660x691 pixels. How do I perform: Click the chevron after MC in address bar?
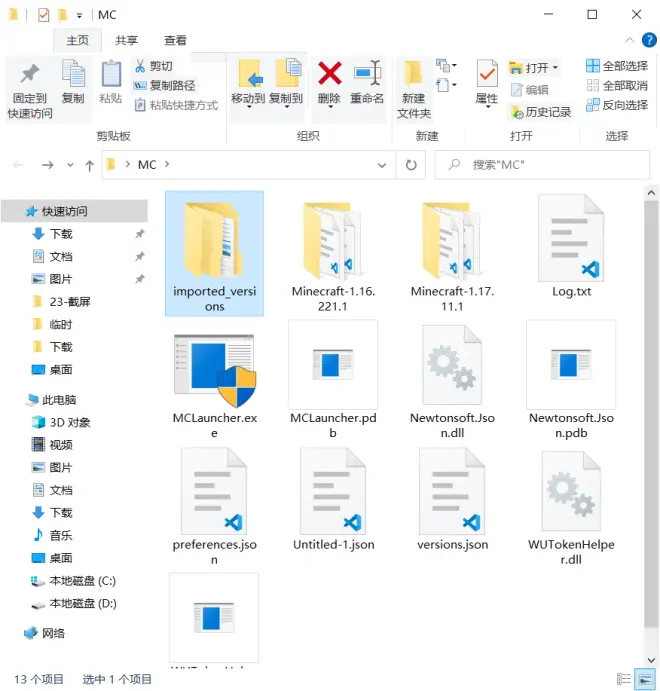[167, 164]
